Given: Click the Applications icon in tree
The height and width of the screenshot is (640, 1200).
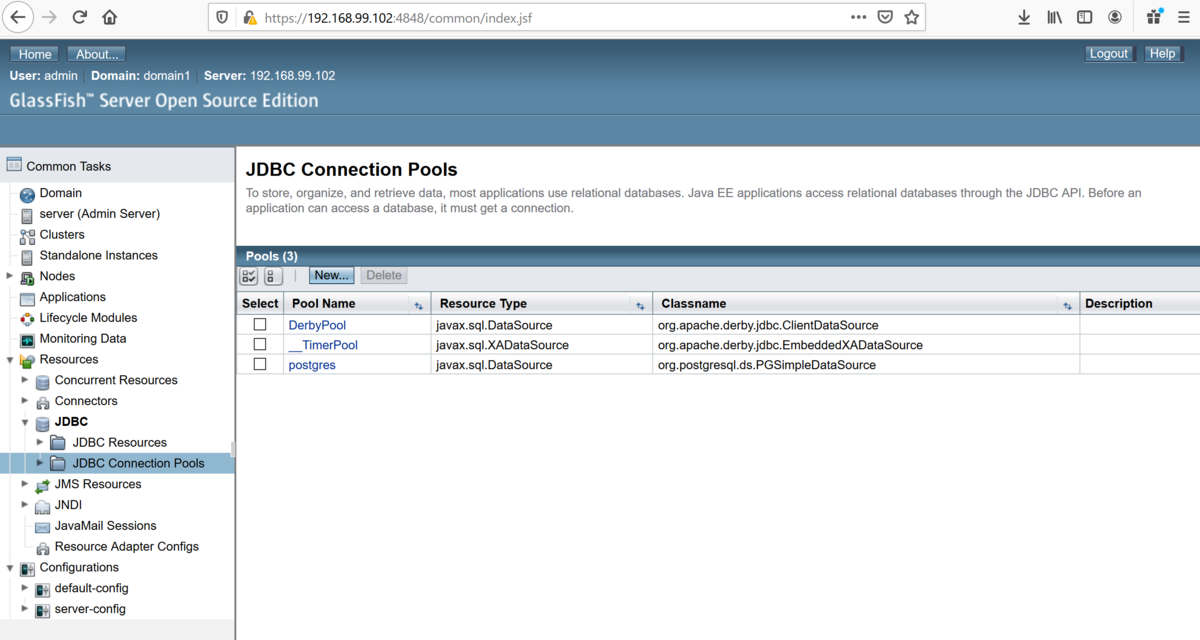Looking at the screenshot, I should pos(27,298).
